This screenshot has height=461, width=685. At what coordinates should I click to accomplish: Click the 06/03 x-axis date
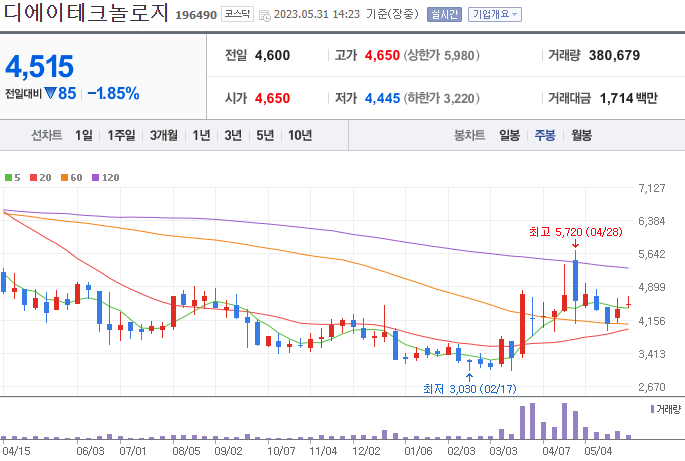tap(90, 451)
